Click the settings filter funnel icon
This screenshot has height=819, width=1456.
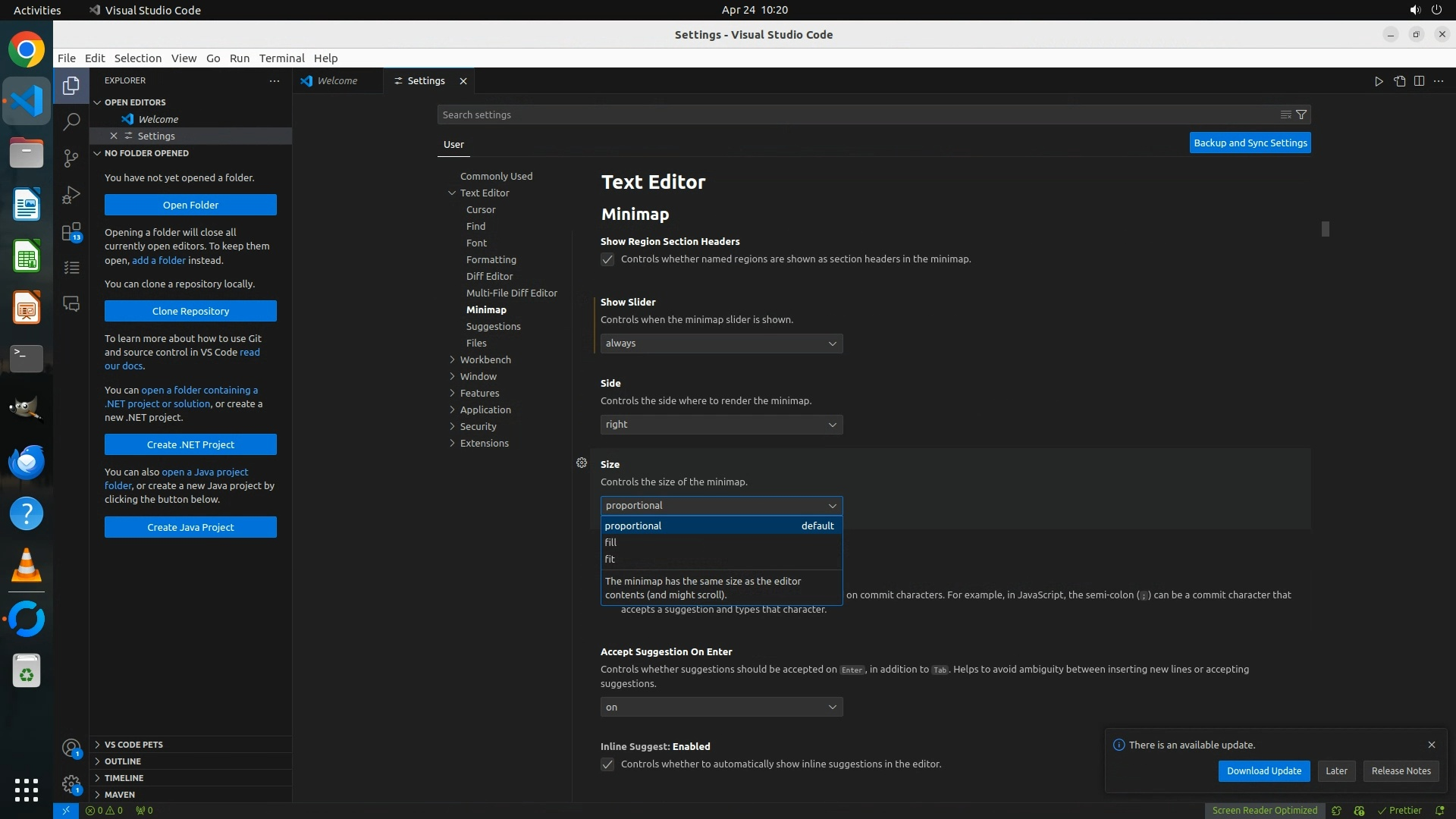click(1301, 115)
